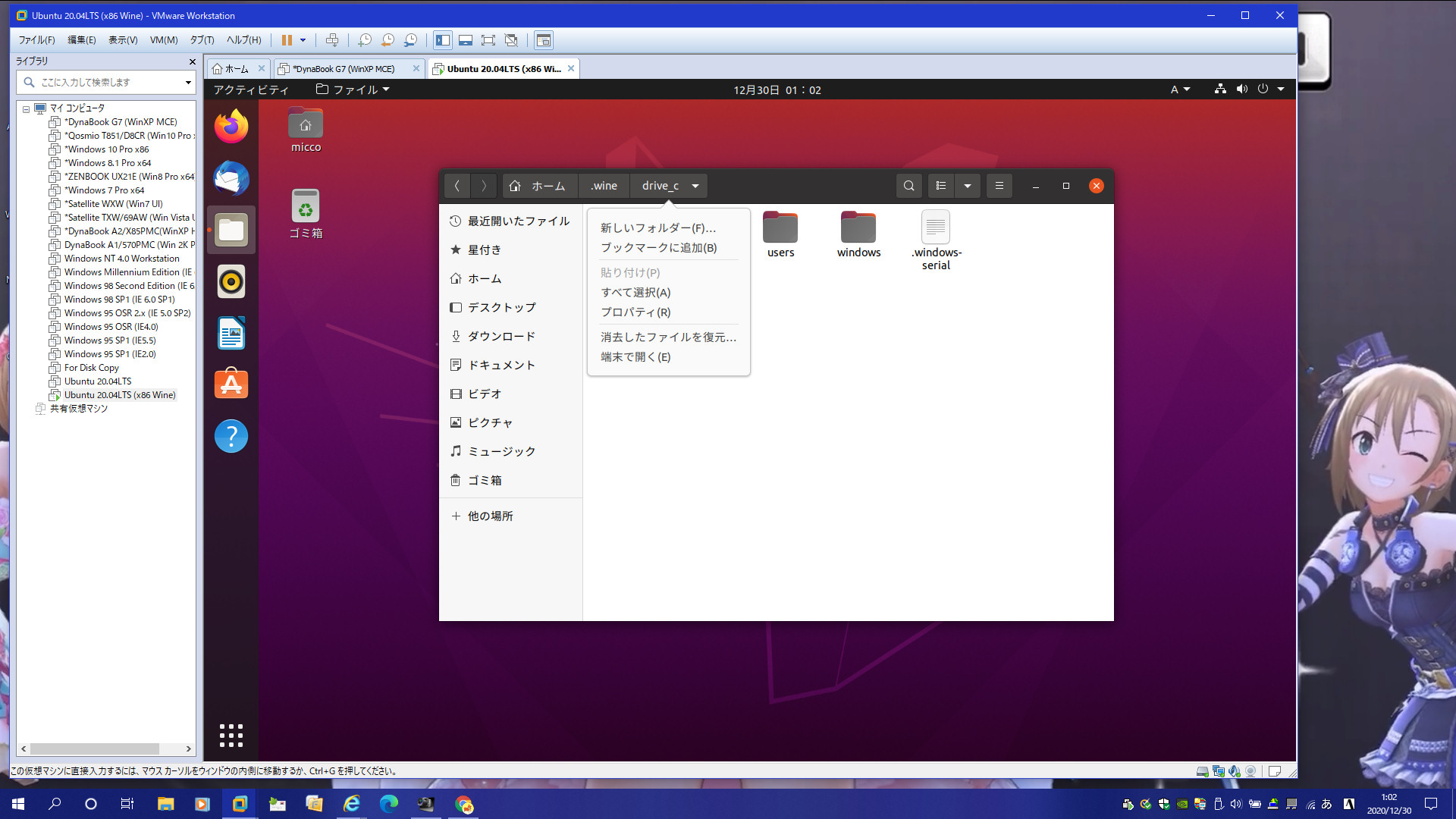Viewport: 1456px width, 819px height.
Task: Open Help from the dock
Action: [231, 436]
